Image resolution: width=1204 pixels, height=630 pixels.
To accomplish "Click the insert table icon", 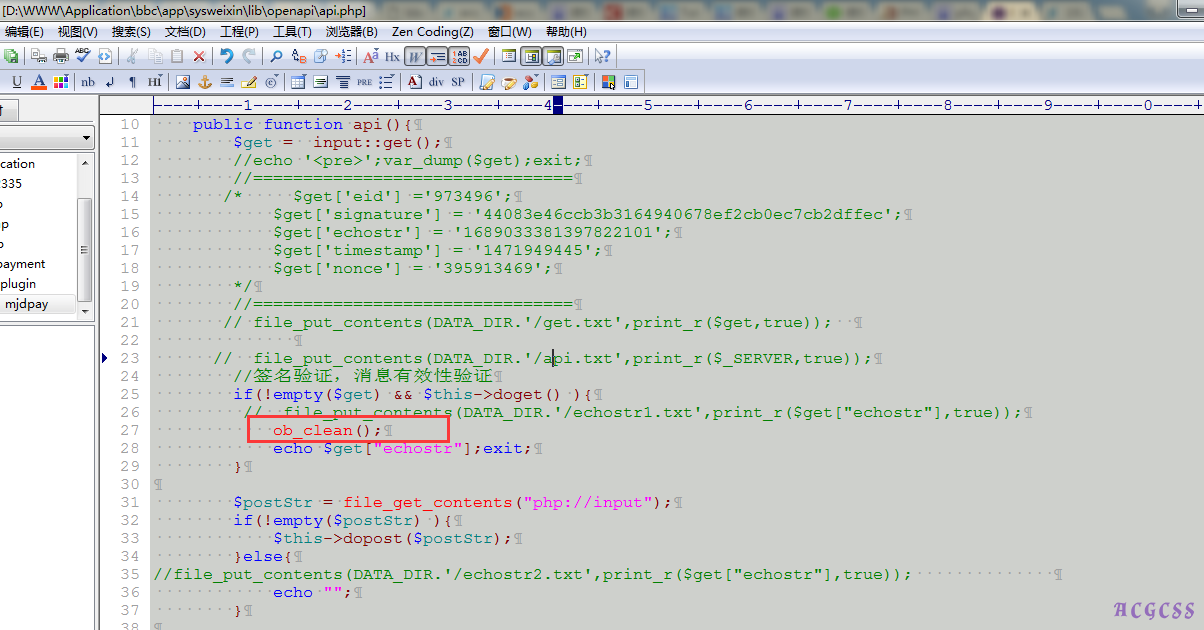I will coord(299,82).
